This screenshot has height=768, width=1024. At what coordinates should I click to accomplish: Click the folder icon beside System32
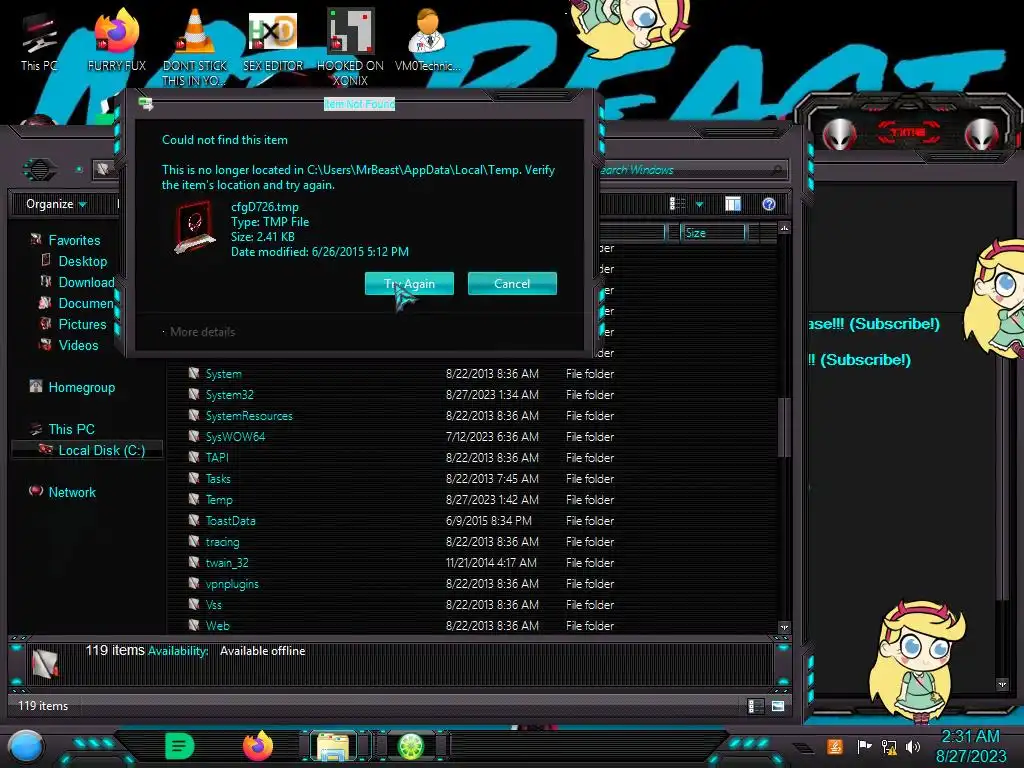pyautogui.click(x=194, y=394)
